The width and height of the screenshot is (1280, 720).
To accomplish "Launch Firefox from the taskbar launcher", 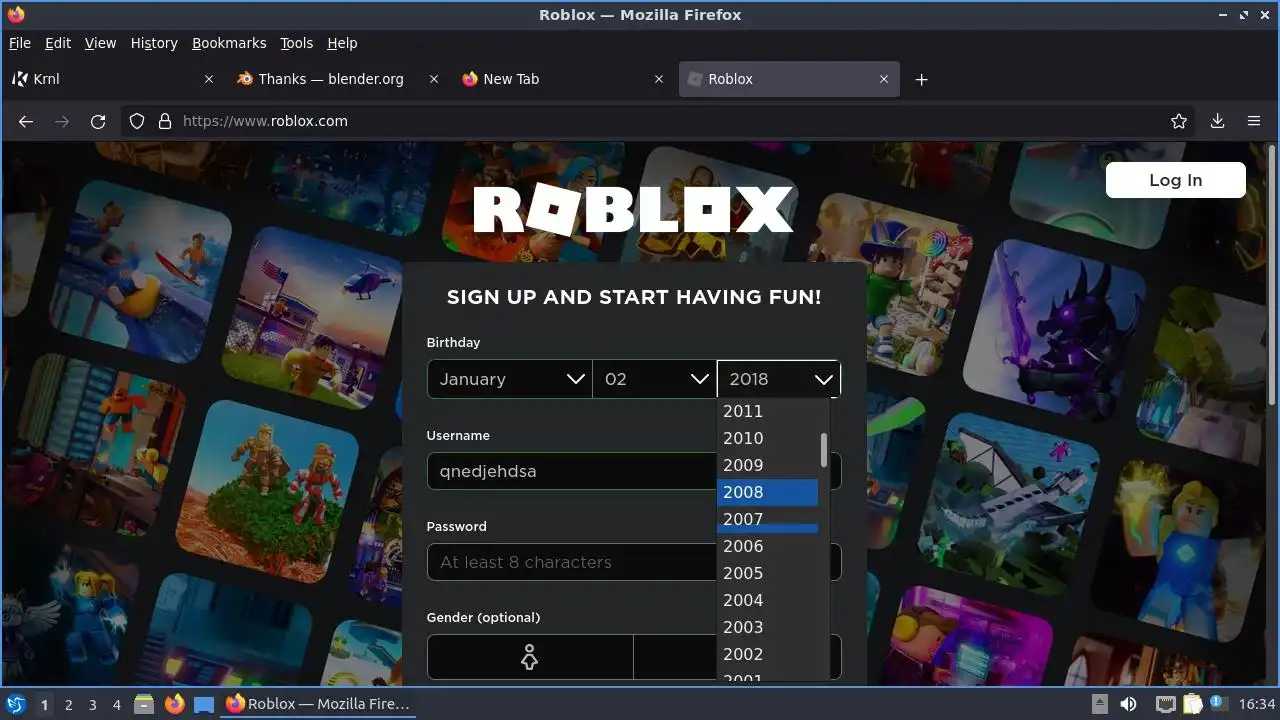I will 174,705.
